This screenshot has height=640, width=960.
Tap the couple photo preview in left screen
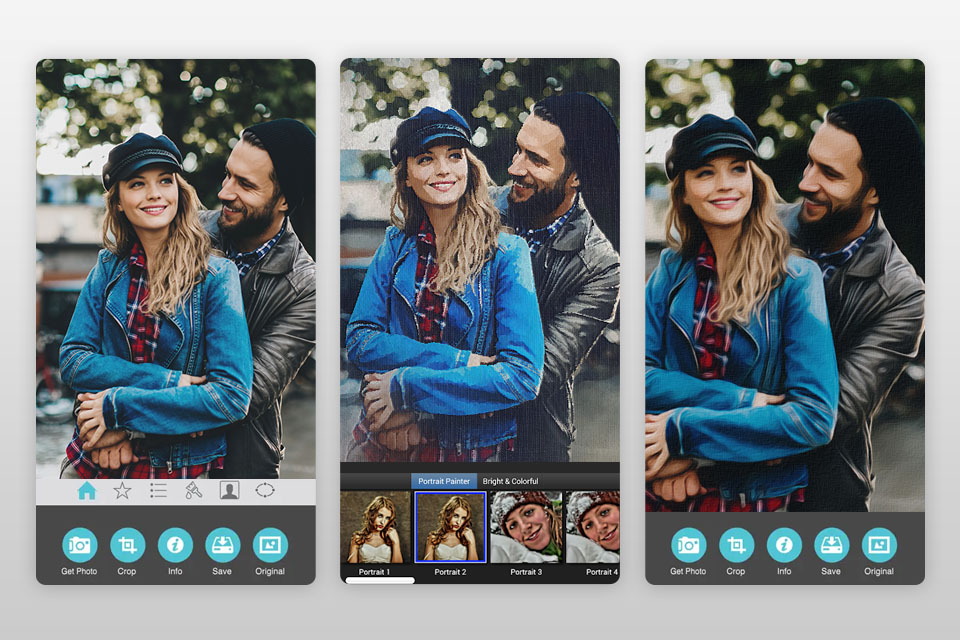point(176,269)
